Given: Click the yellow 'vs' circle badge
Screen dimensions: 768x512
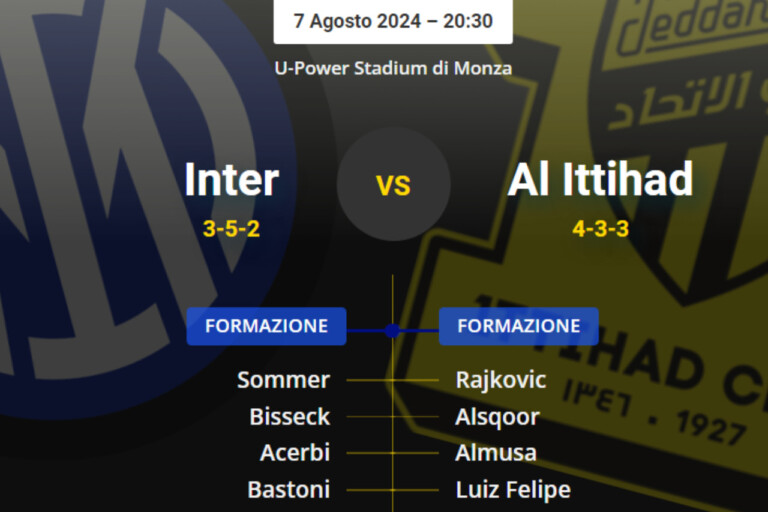Looking at the screenshot, I should point(393,184).
